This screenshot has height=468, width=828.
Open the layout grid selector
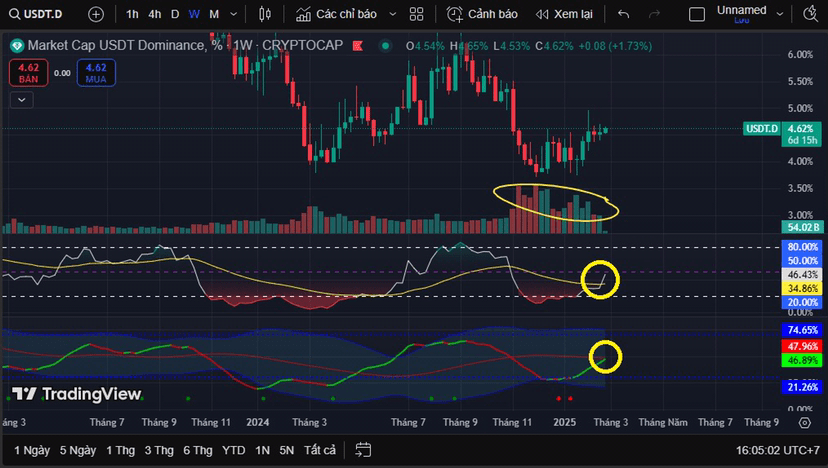pos(417,14)
